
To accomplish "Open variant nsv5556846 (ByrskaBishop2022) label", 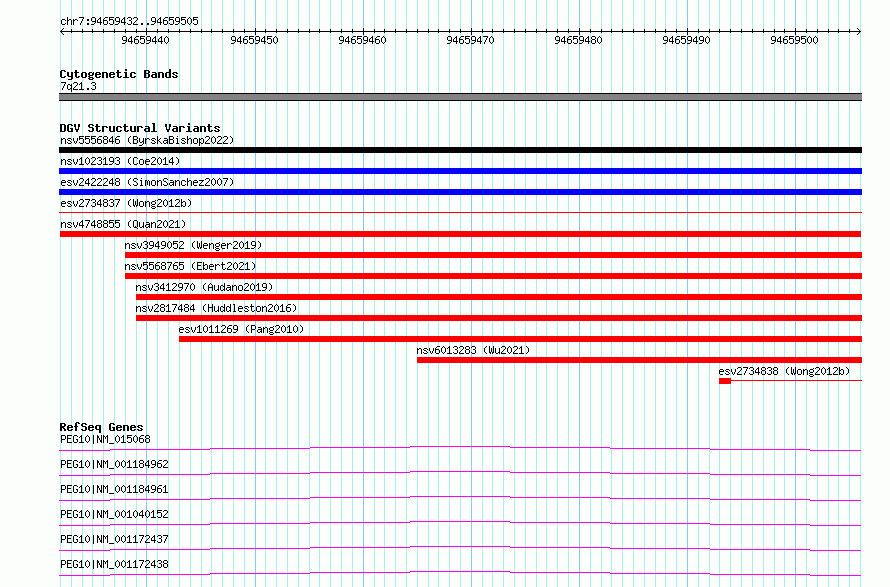I will pos(147,140).
